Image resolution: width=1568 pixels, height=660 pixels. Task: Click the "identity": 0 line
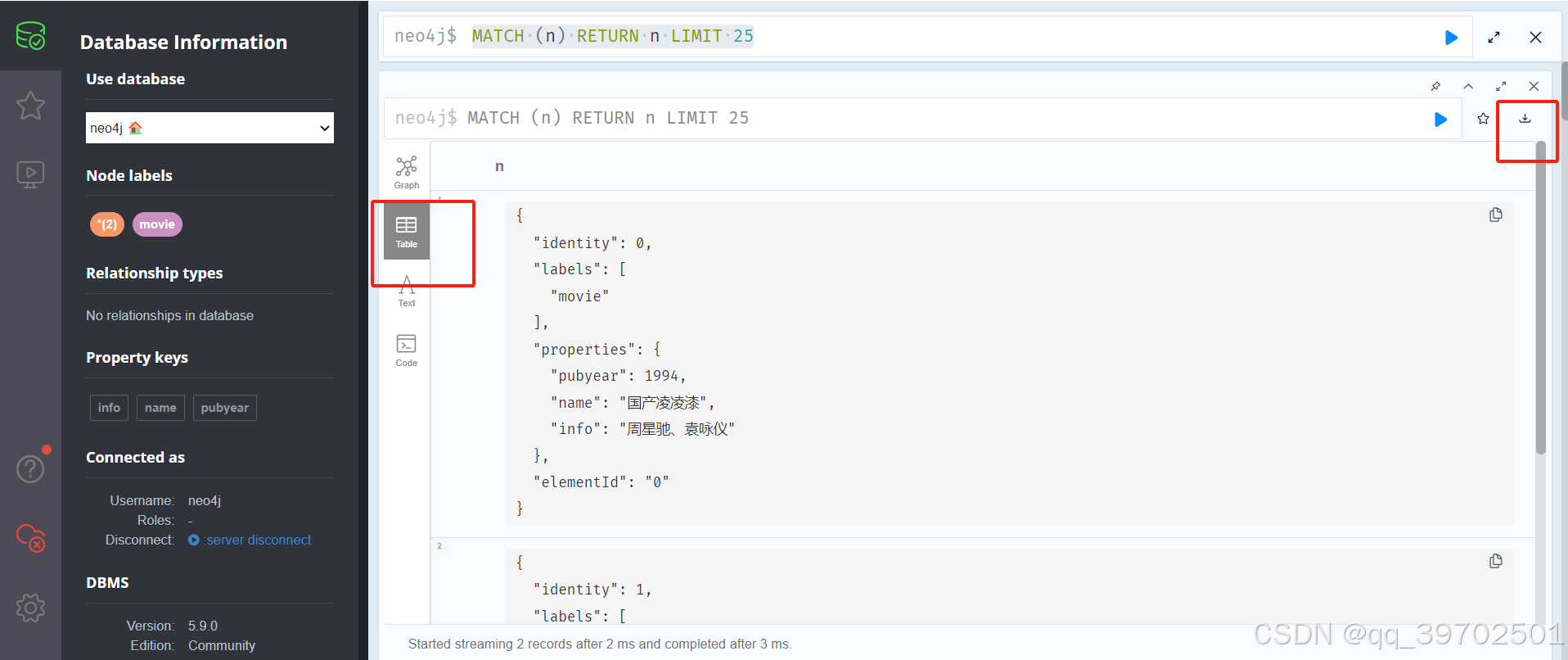coord(592,243)
